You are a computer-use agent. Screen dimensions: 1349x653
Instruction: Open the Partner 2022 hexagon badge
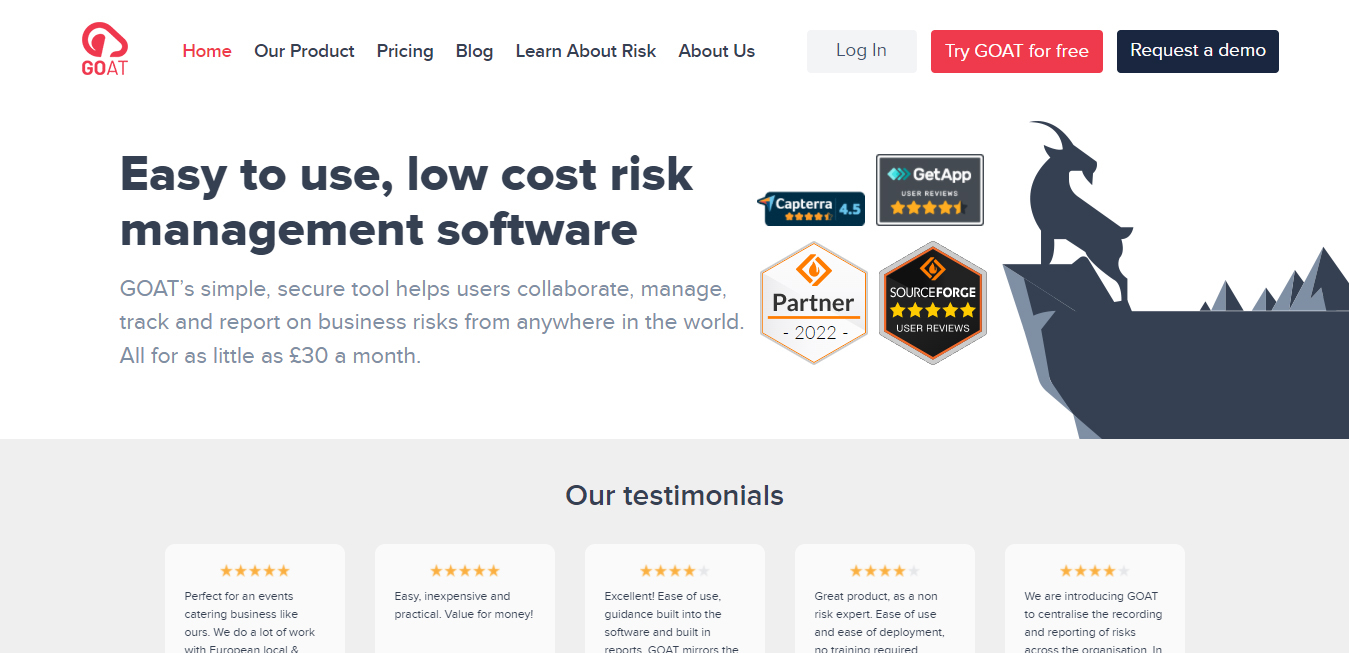(x=813, y=303)
